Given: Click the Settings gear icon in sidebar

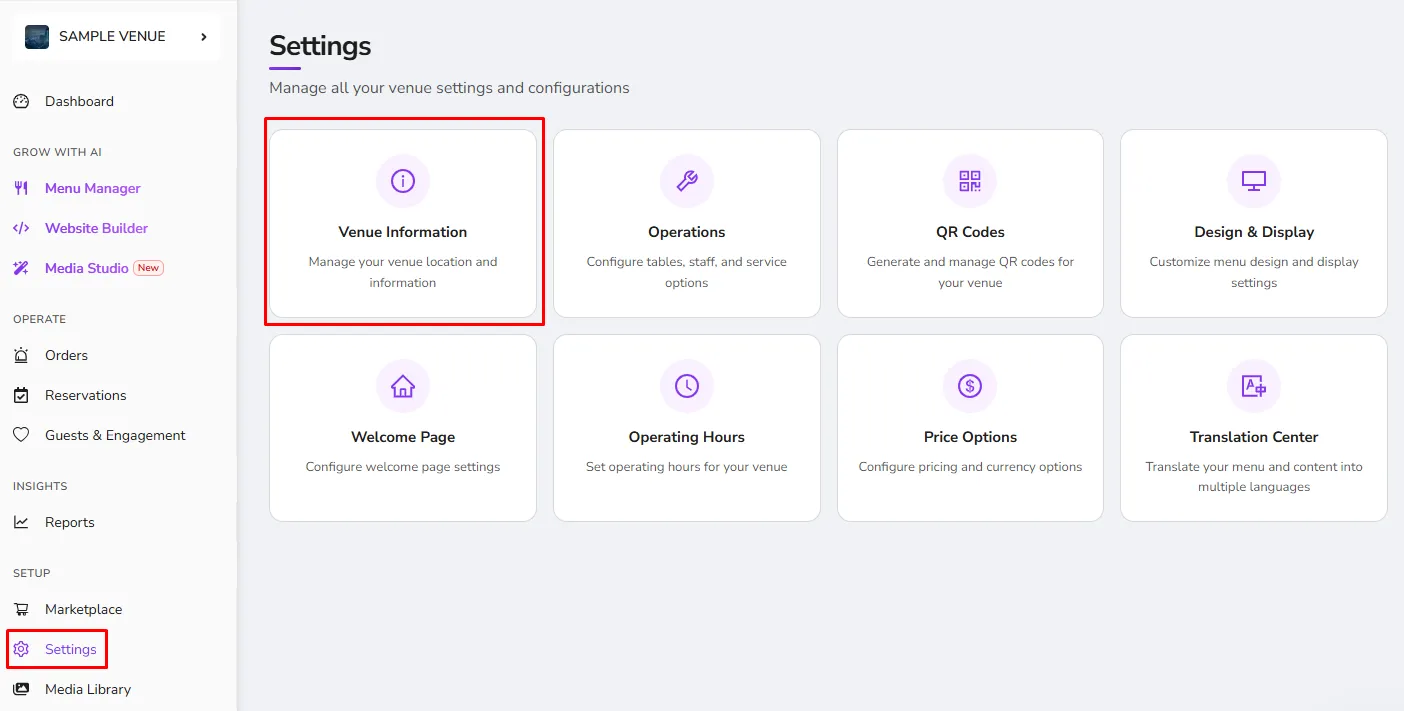Looking at the screenshot, I should (21, 649).
